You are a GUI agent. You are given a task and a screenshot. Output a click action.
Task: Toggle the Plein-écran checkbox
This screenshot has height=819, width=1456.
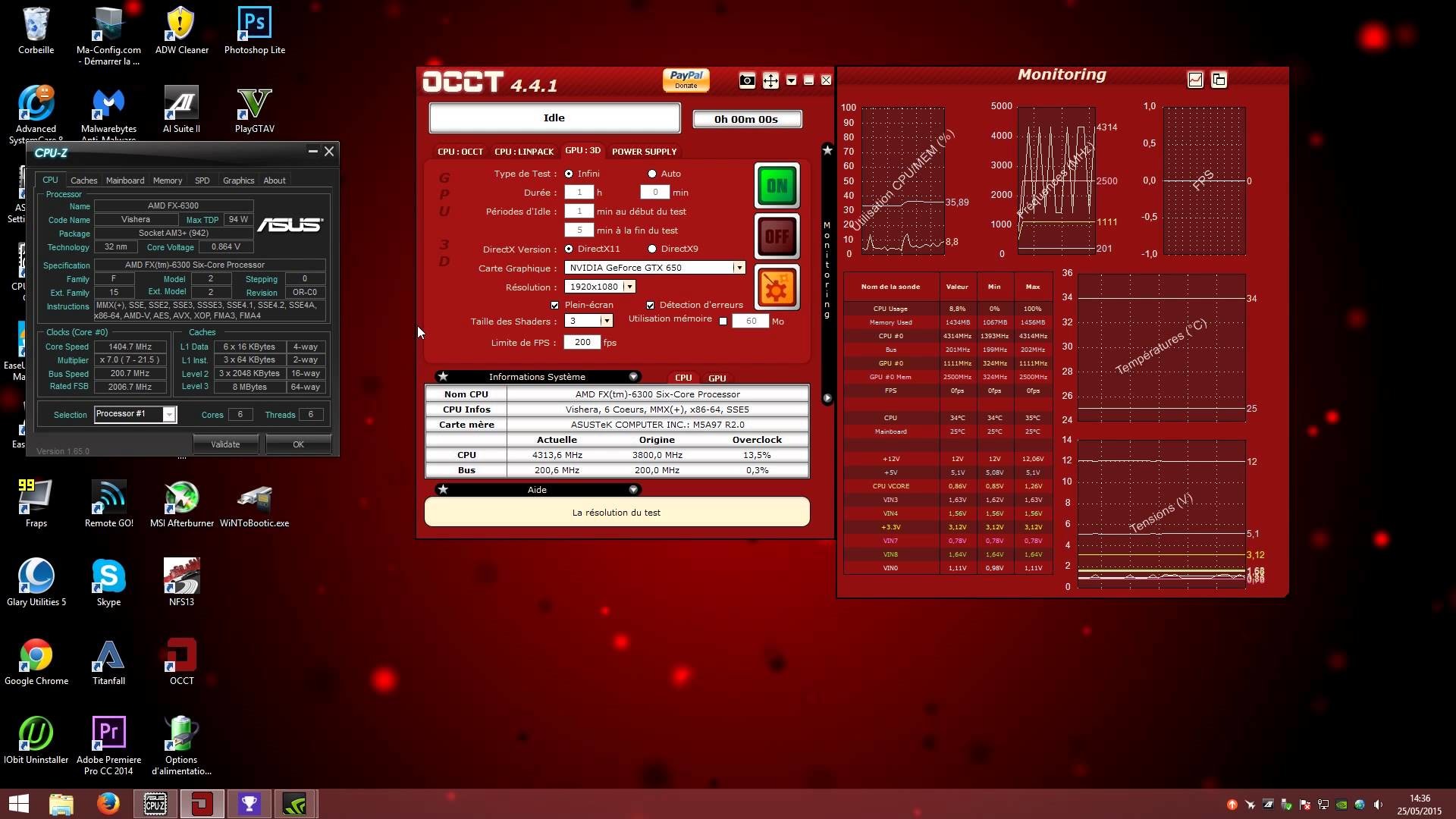[x=554, y=305]
